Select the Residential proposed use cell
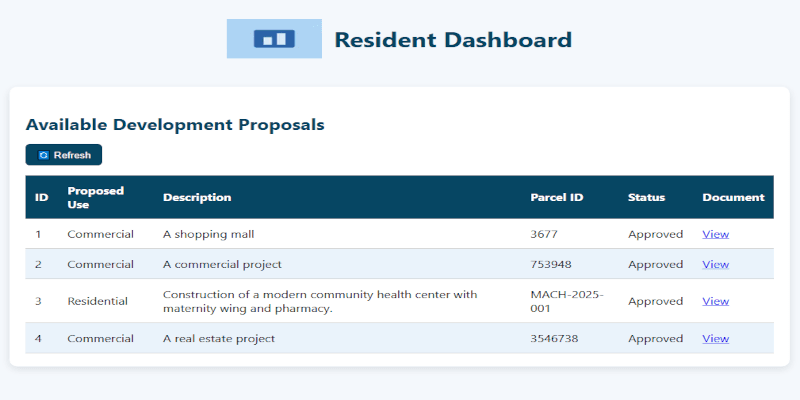Image resolution: width=800 pixels, height=400 pixels. [100, 301]
